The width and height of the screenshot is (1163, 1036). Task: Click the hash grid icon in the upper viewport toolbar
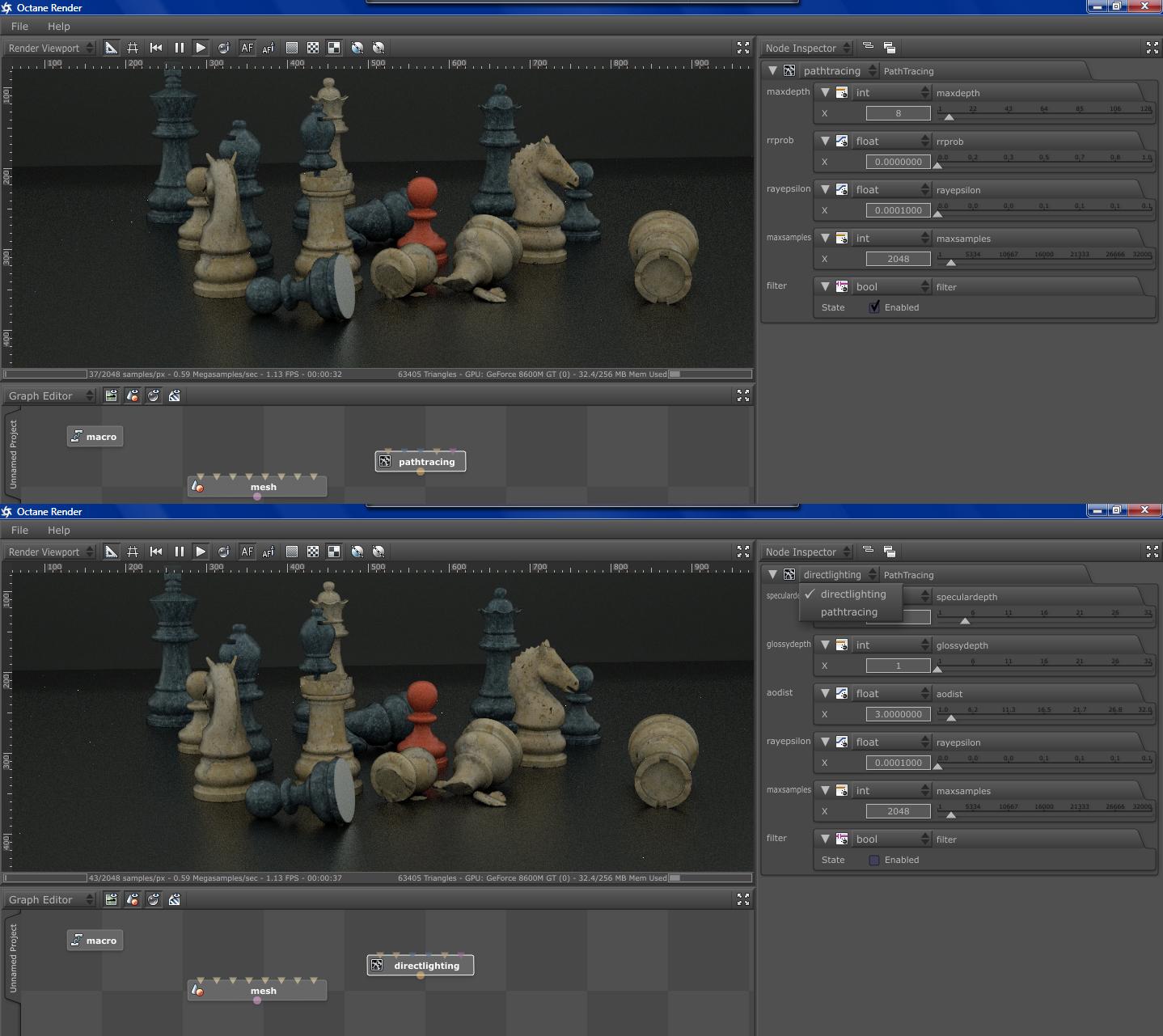(x=133, y=48)
